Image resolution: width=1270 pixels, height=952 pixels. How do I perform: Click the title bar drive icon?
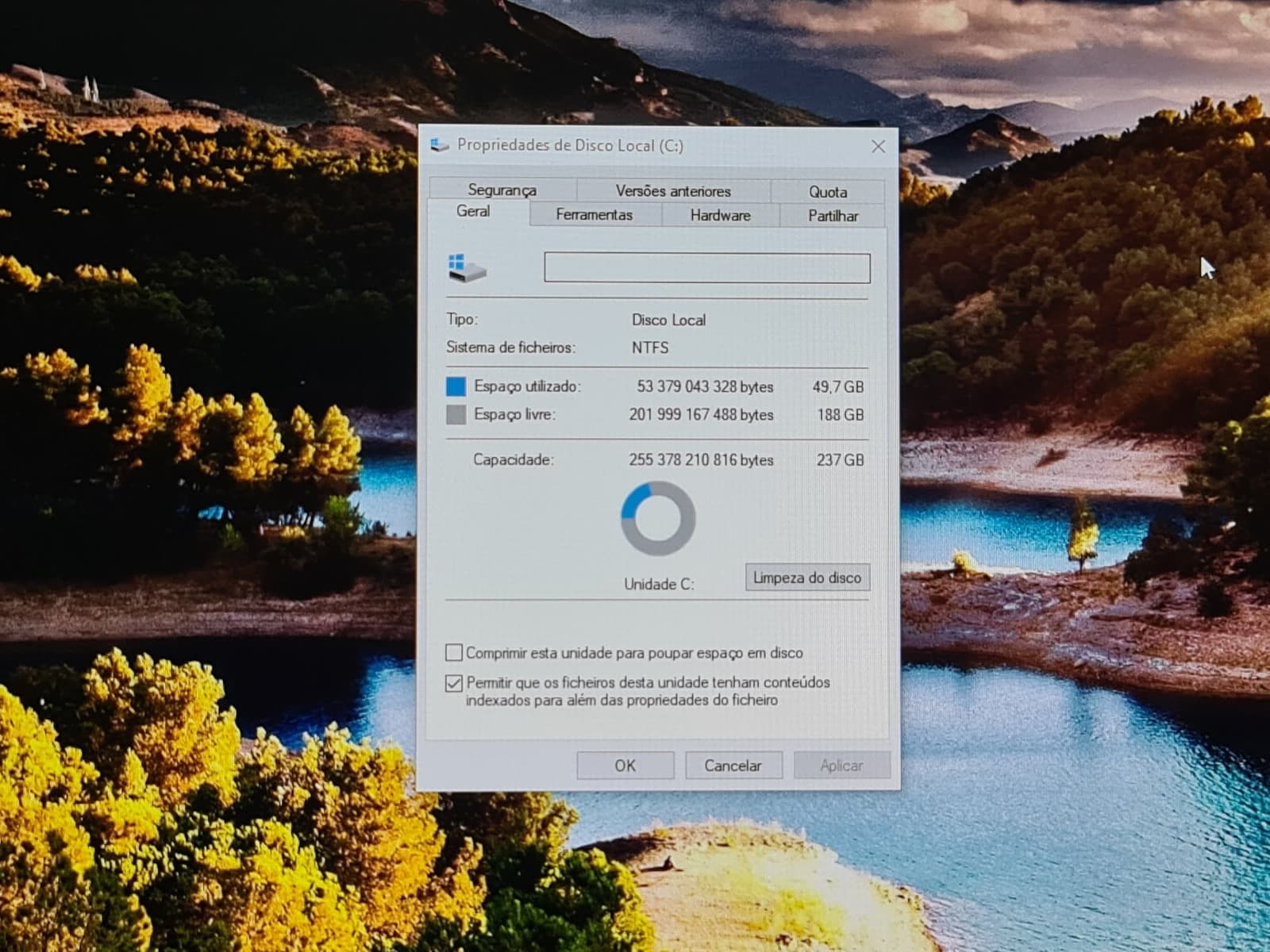(440, 145)
